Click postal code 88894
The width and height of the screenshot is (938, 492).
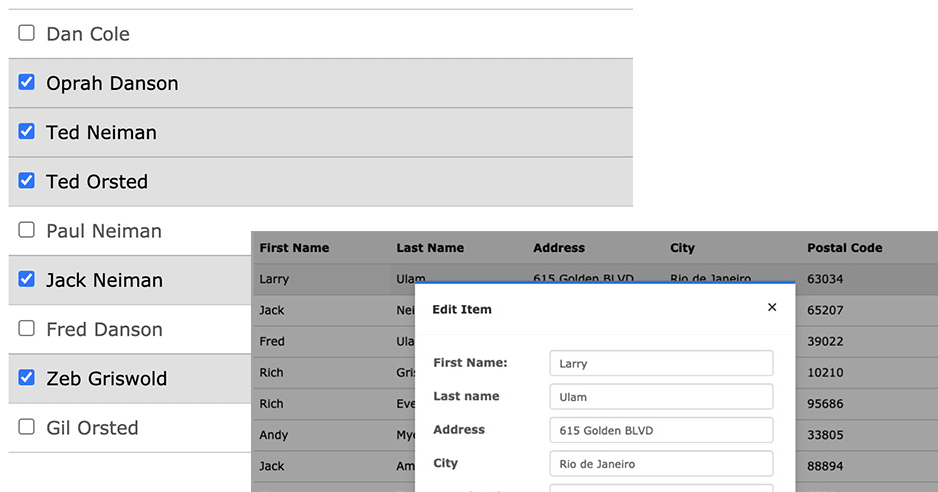click(825, 466)
